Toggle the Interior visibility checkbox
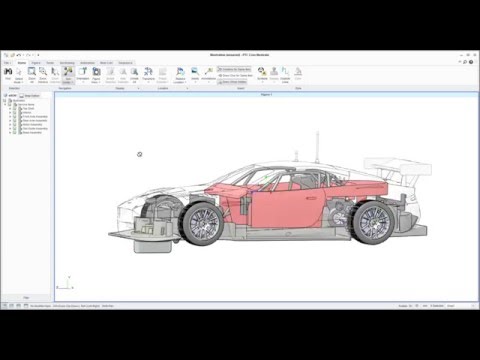This screenshot has height=360, width=480. [15, 112]
